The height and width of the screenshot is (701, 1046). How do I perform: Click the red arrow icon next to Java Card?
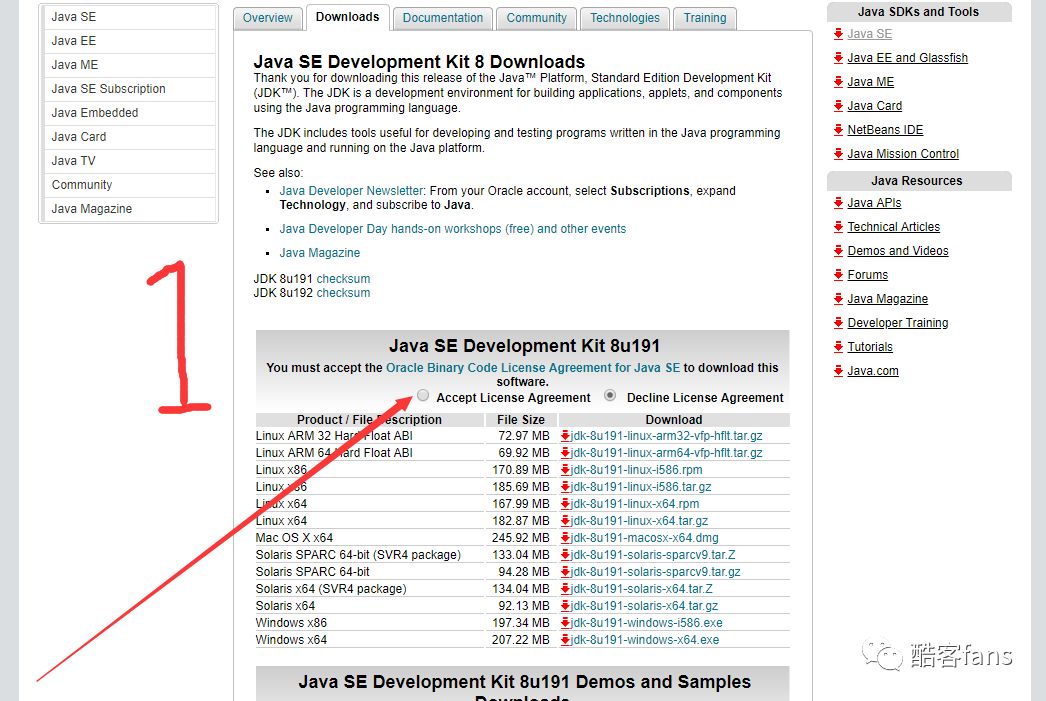pyautogui.click(x=839, y=106)
